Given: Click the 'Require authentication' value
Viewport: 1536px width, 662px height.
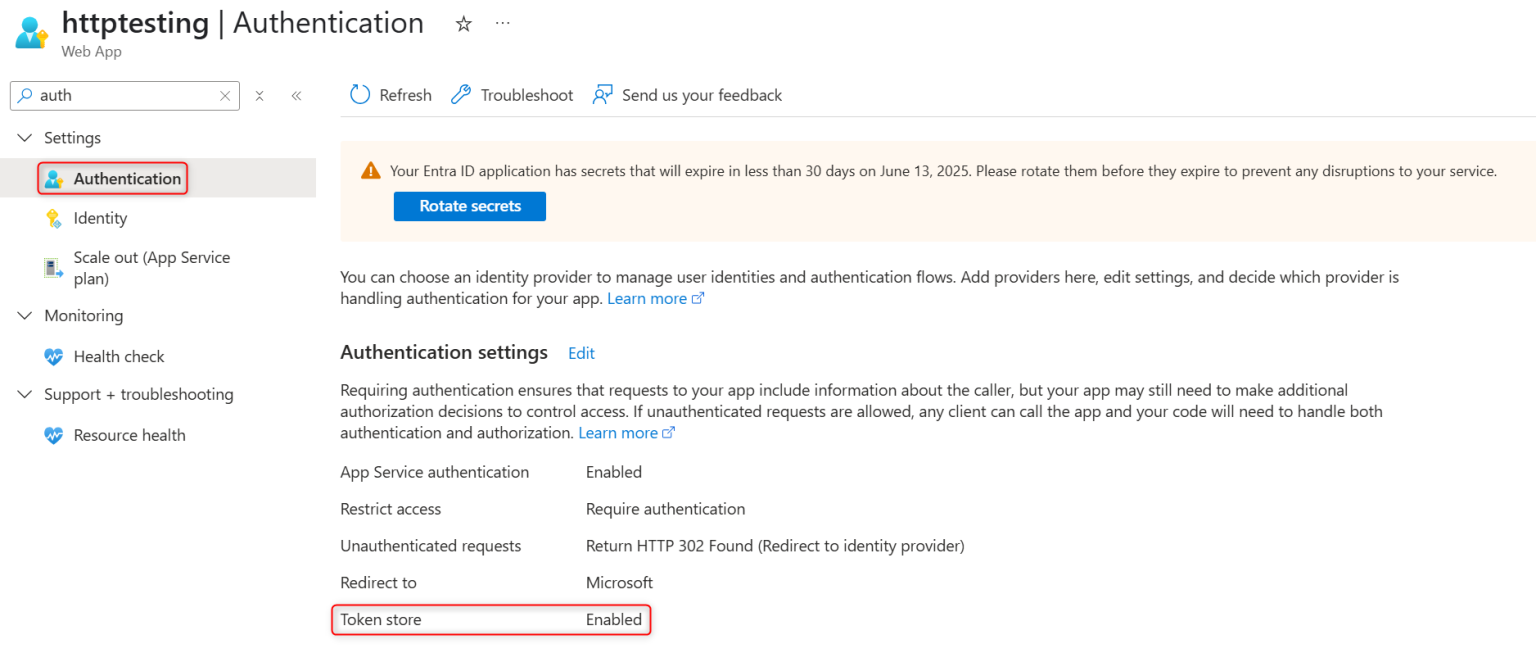Looking at the screenshot, I should click(665, 509).
